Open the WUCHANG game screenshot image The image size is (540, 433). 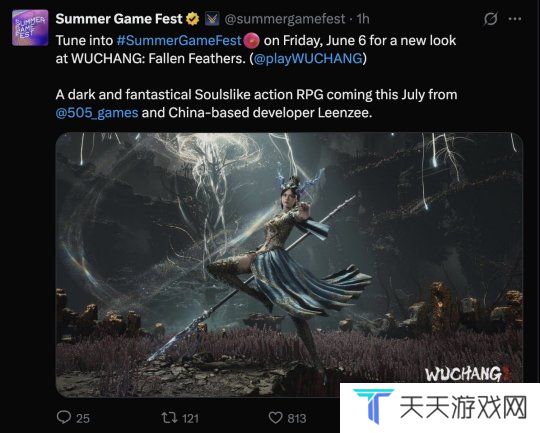[x=289, y=265]
